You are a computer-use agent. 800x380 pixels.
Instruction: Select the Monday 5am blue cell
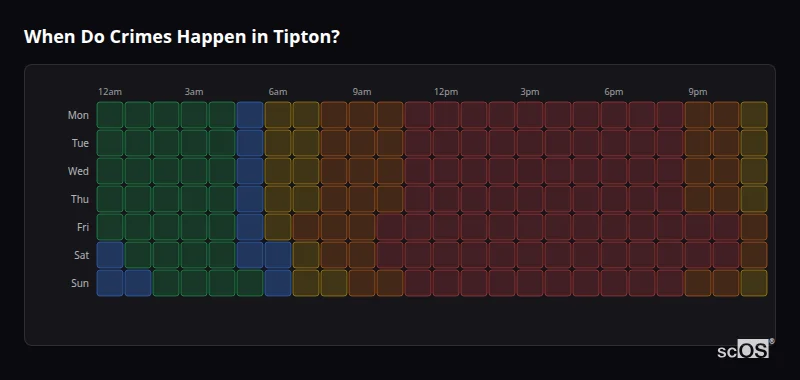[x=250, y=115]
